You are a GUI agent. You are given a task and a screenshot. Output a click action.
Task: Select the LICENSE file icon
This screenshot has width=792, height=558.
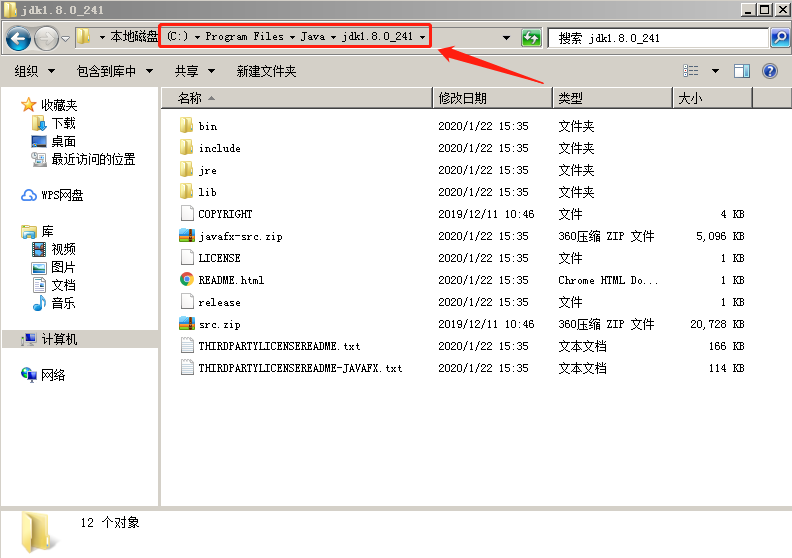tap(187, 258)
